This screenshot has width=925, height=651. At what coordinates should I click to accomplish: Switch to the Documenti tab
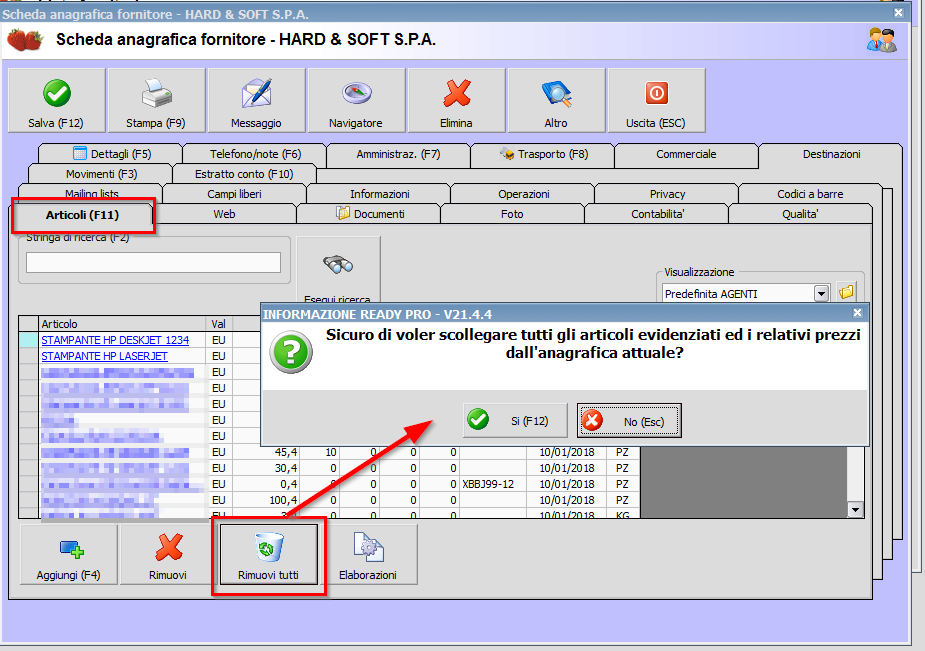pos(370,214)
